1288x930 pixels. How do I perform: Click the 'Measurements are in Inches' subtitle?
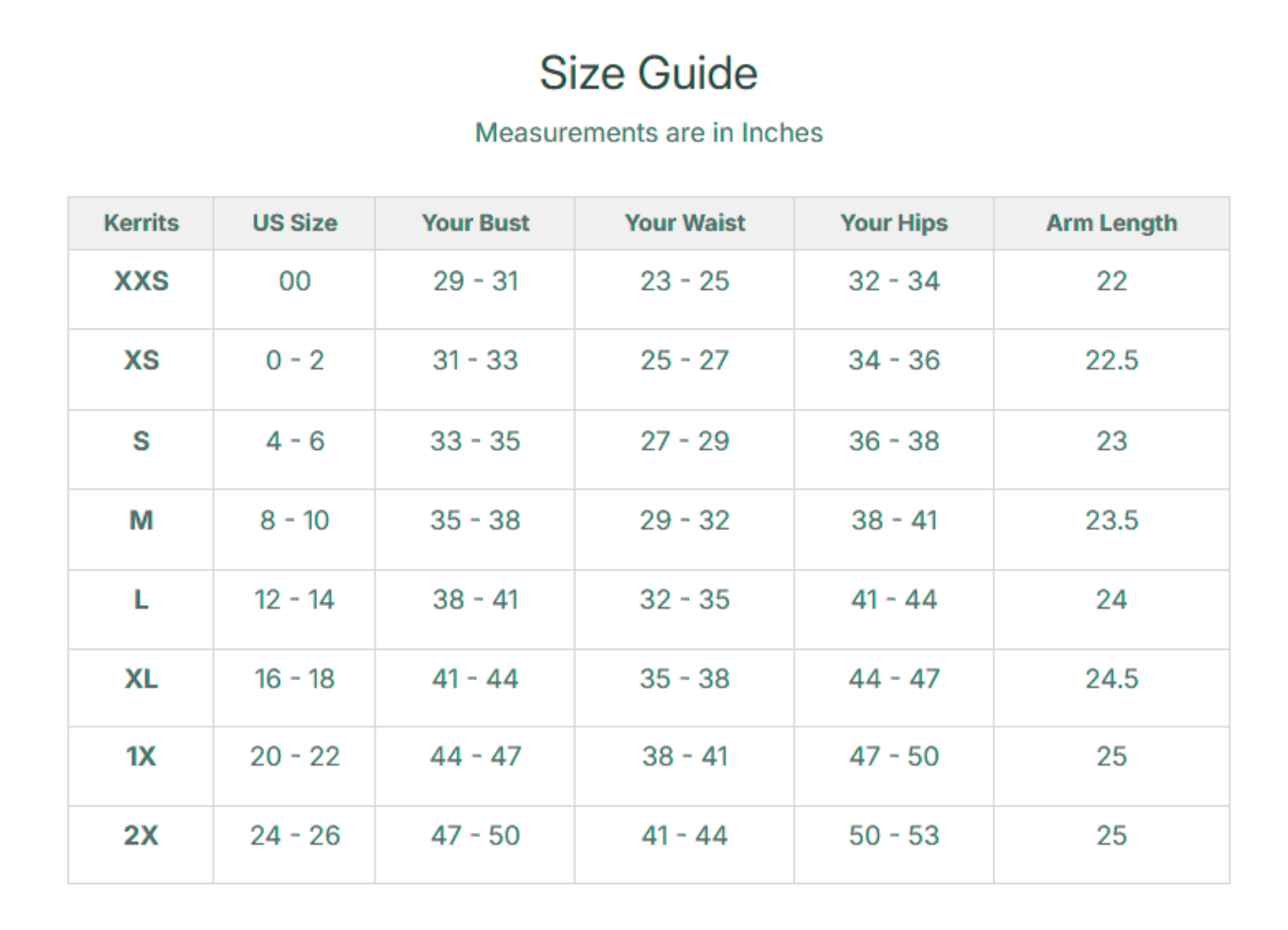[648, 133]
